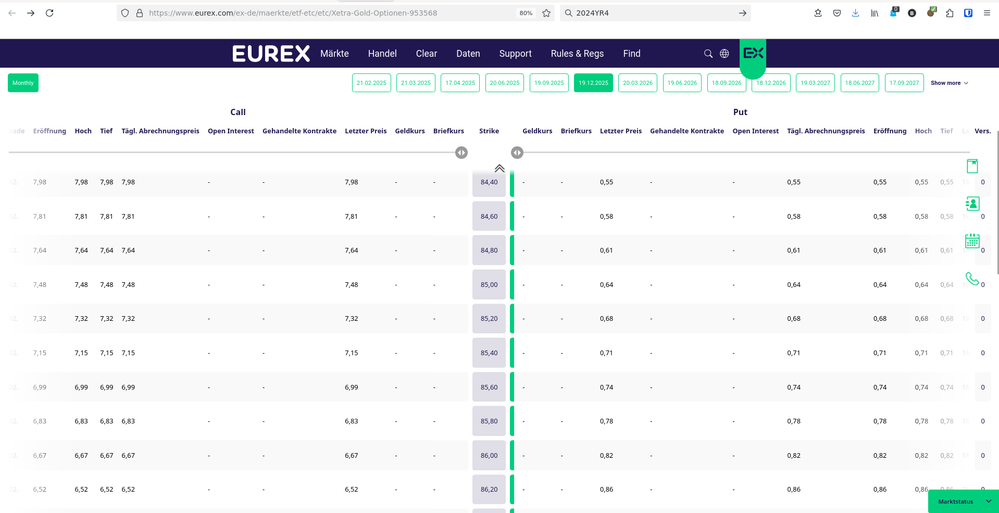The height and width of the screenshot is (513, 999).
Task: Open the Support menu
Action: tap(515, 54)
